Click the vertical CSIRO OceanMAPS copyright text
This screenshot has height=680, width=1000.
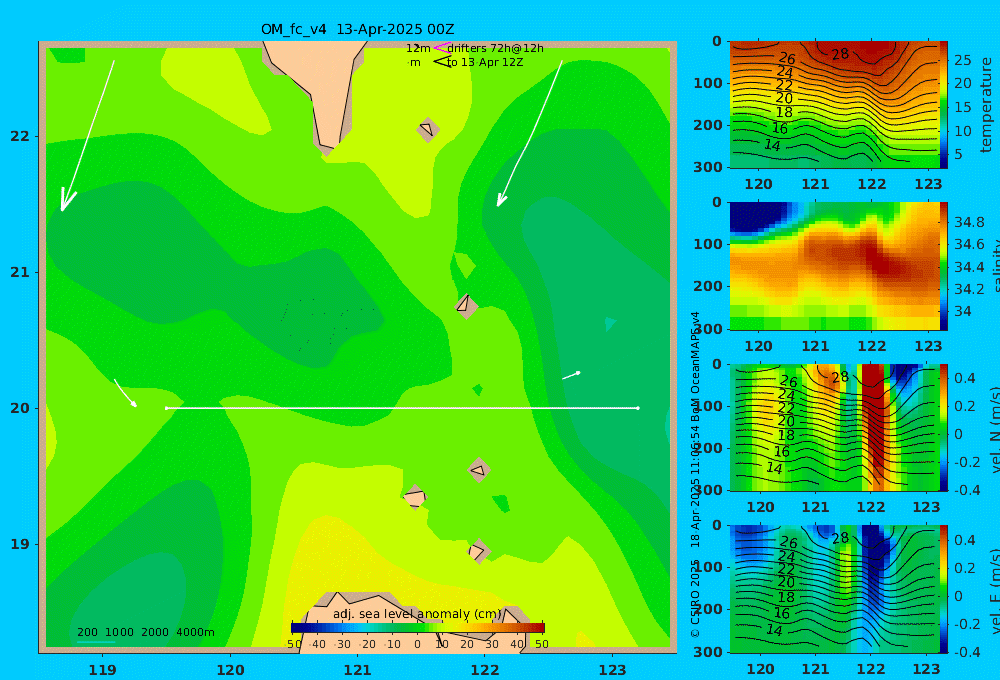(696, 474)
